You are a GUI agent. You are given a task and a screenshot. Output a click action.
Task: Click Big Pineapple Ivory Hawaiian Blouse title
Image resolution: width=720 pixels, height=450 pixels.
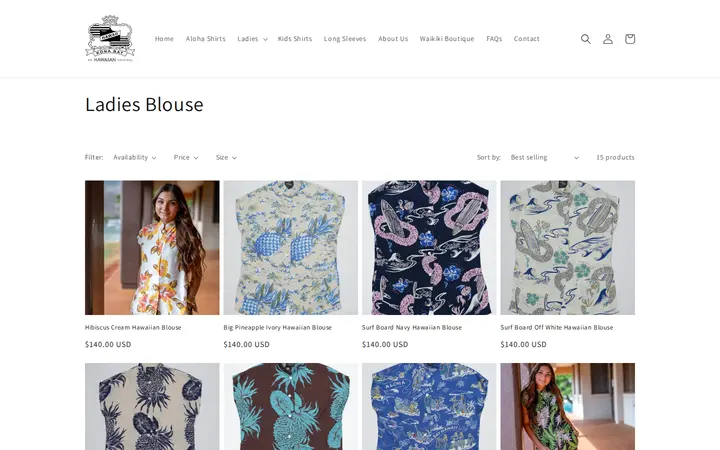coord(277,327)
